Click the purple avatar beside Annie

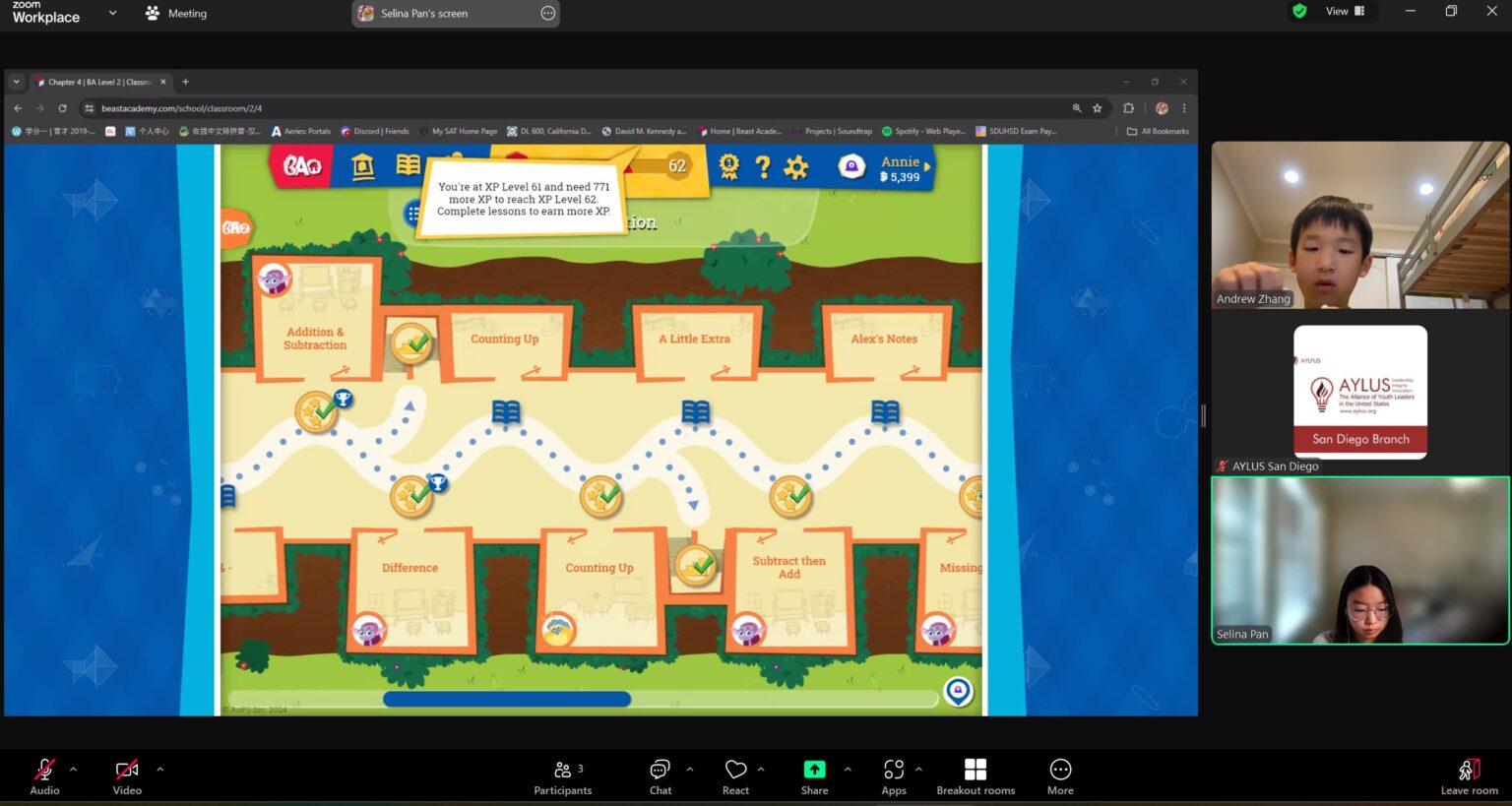pyautogui.click(x=851, y=167)
